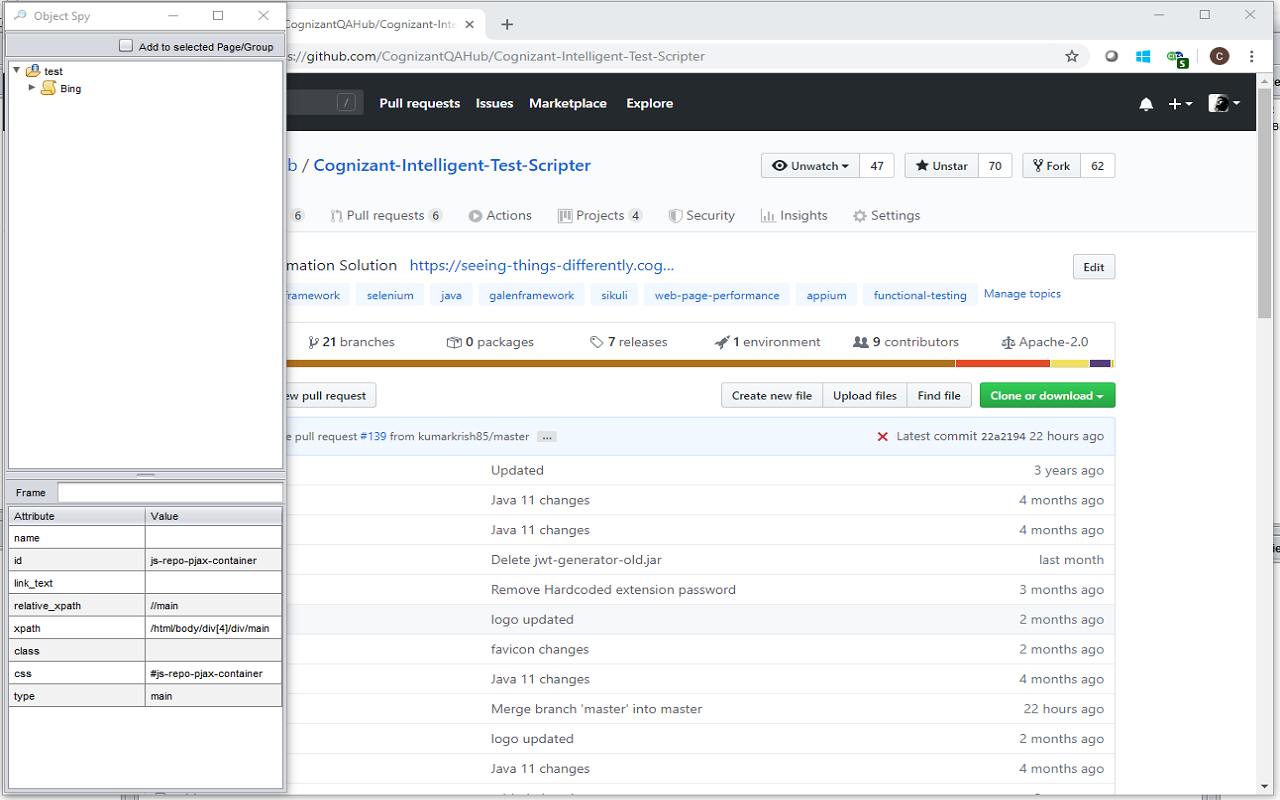Open the CITS extension in Chrome toolbar

pyautogui.click(x=1177, y=56)
